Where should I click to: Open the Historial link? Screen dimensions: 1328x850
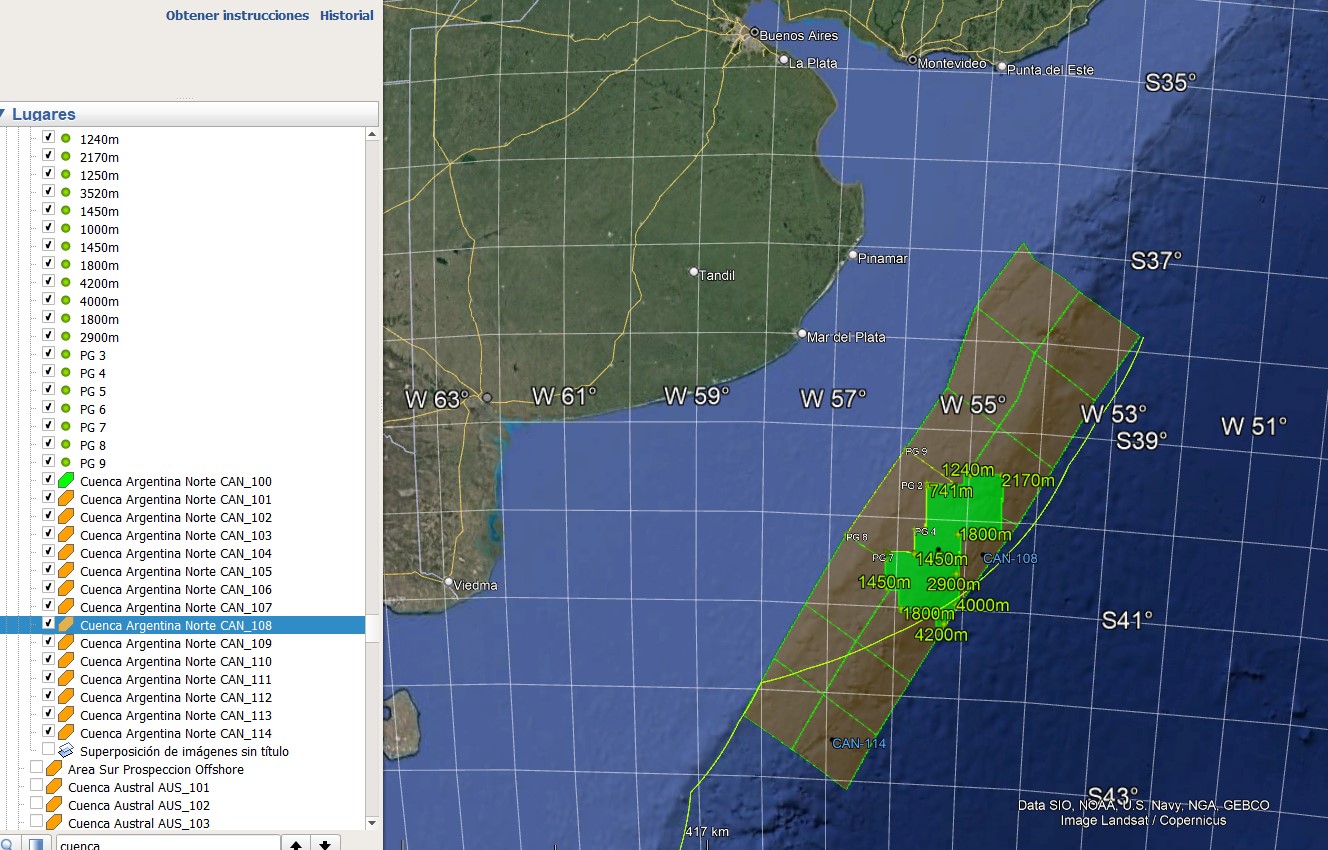346,16
